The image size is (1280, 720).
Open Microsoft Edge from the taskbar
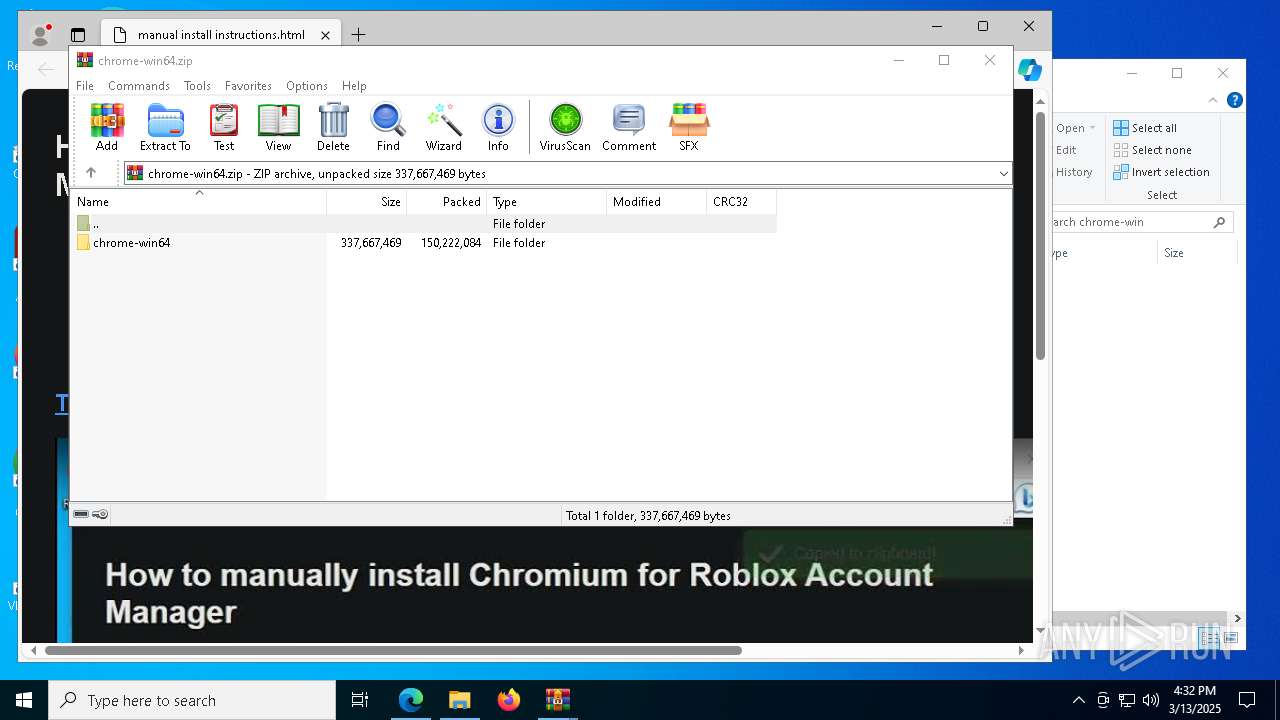[x=411, y=700]
